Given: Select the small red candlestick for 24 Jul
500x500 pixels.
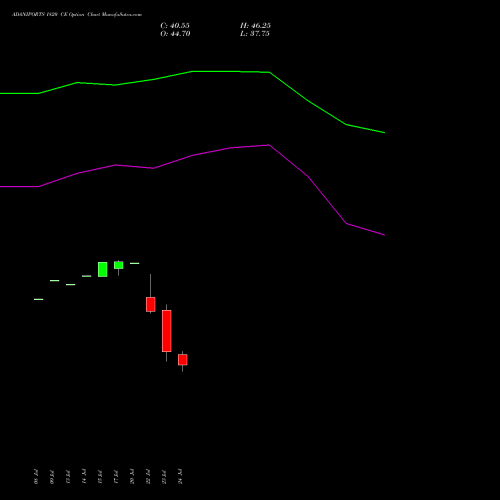Looking at the screenshot, I should [x=183, y=360].
